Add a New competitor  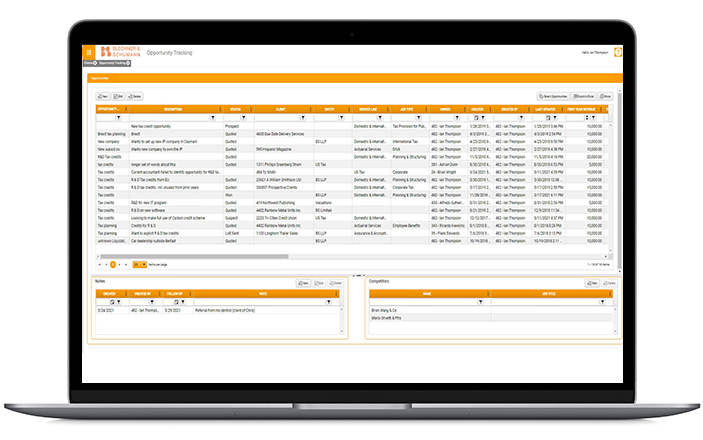(592, 283)
